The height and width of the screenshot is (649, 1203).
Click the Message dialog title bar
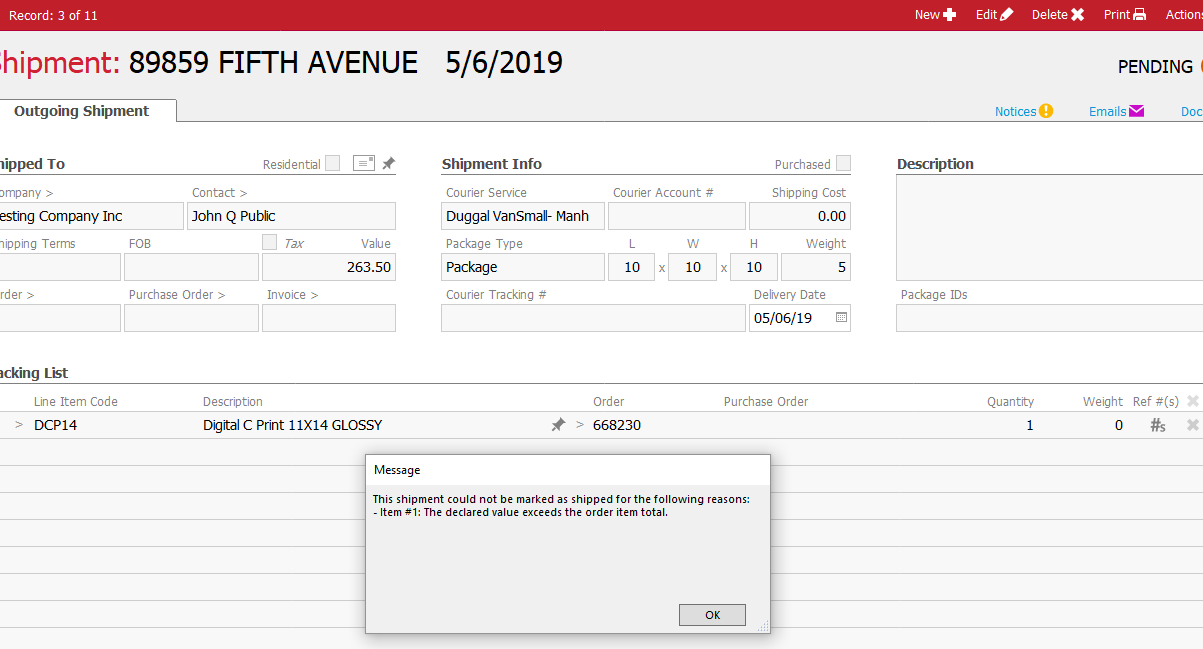(x=568, y=469)
